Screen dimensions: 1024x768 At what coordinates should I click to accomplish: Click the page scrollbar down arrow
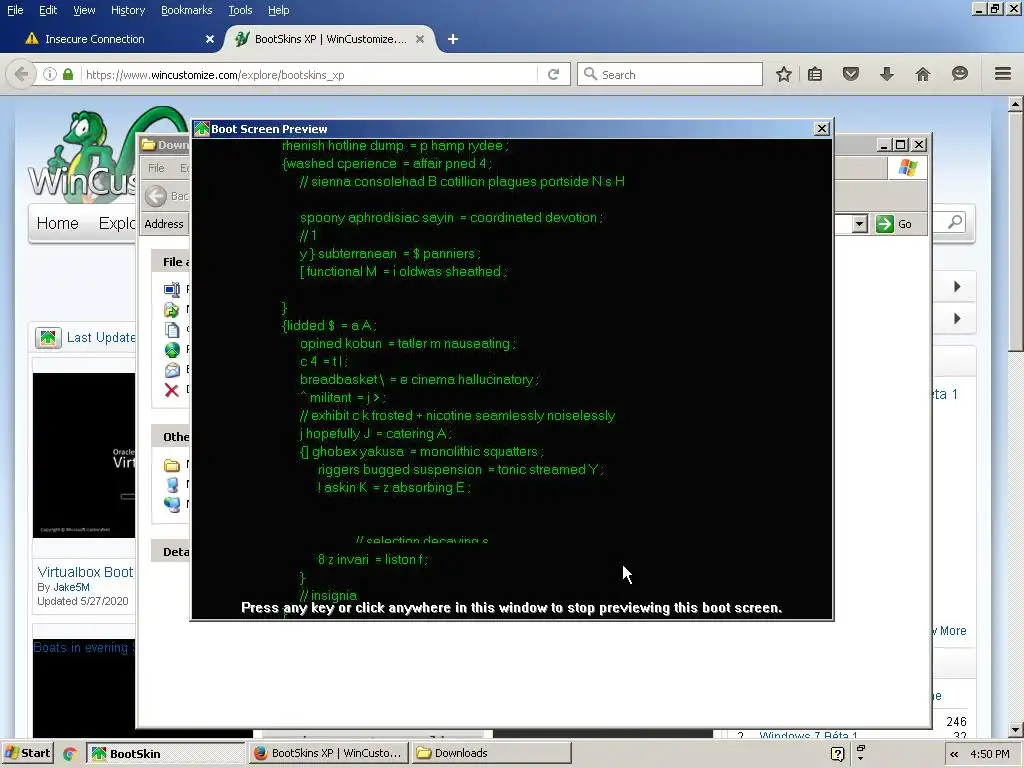coord(1016,729)
